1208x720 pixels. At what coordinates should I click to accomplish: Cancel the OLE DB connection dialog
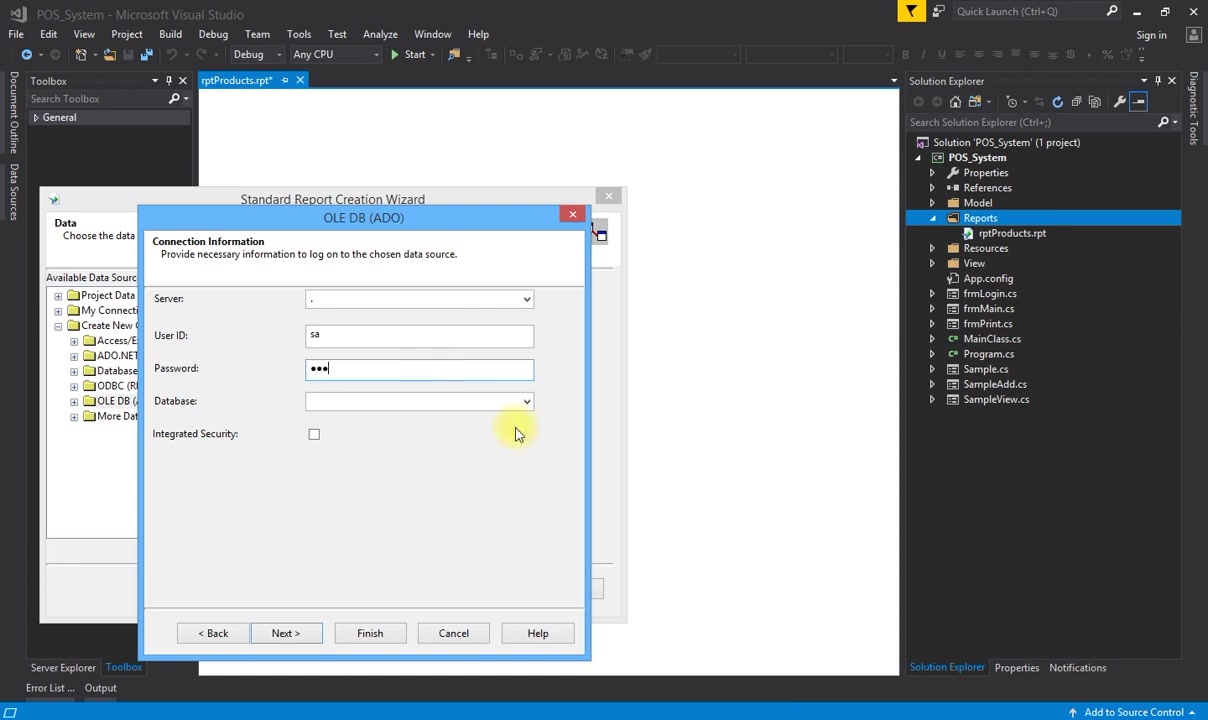pos(454,633)
